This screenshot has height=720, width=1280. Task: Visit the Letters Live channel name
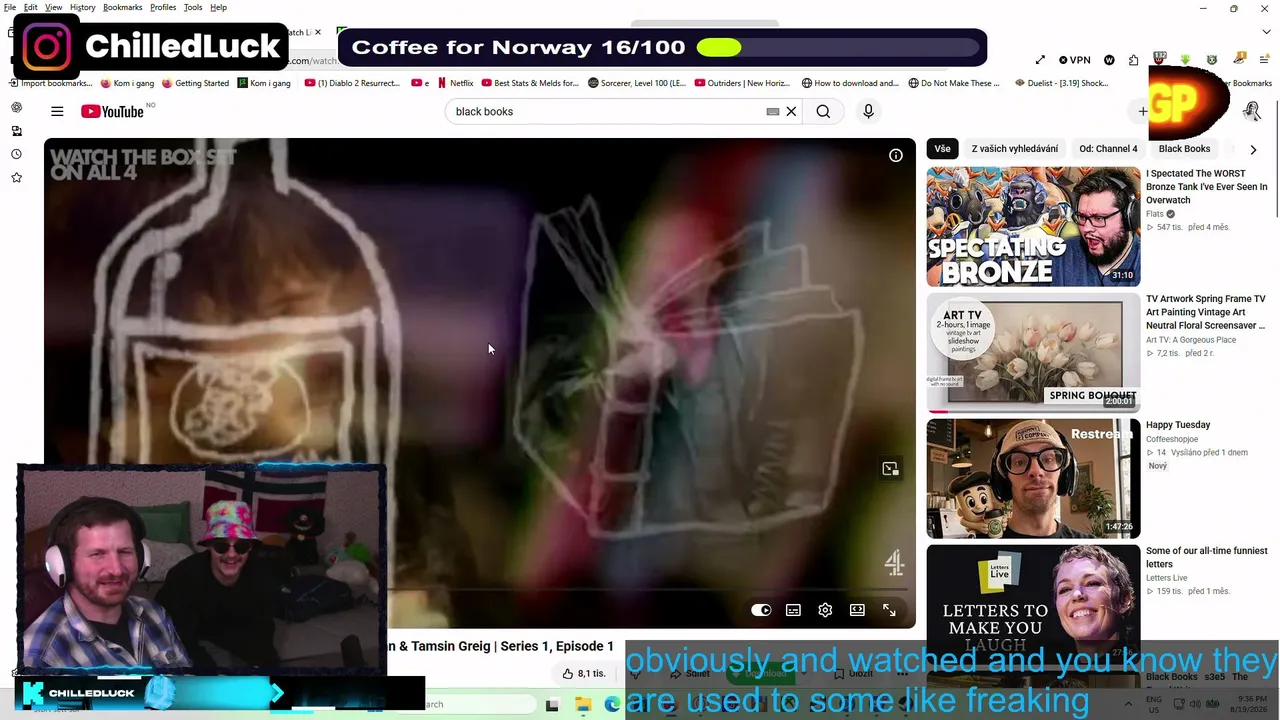tap(1166, 578)
